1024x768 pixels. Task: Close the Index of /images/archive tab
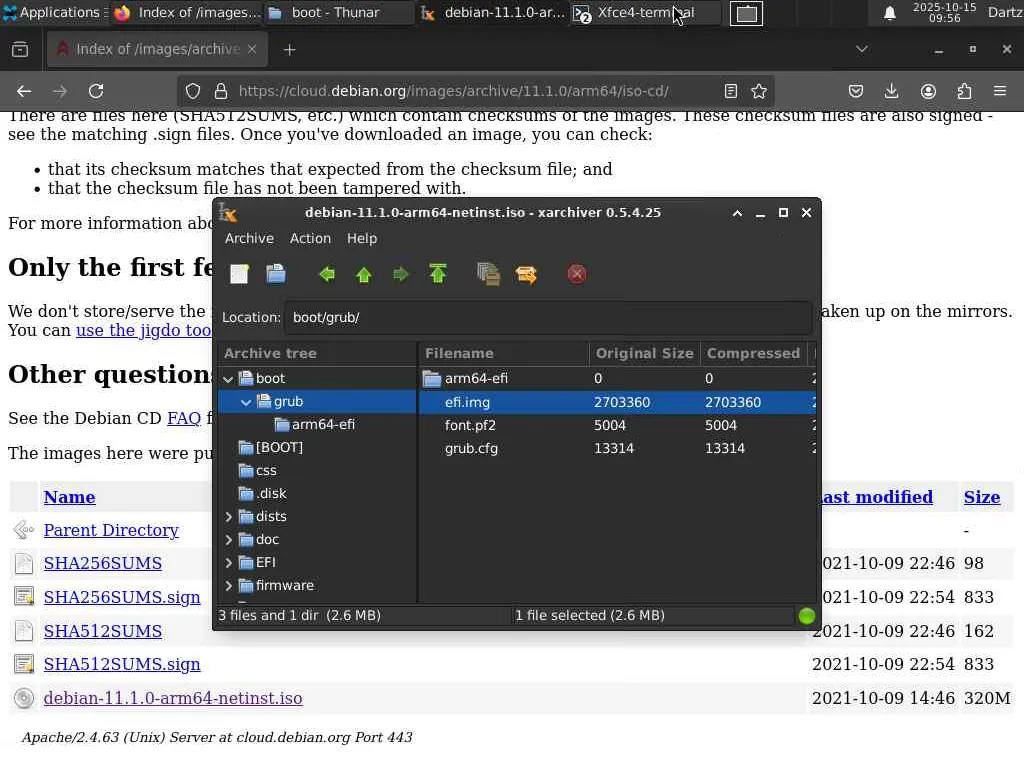(x=252, y=50)
